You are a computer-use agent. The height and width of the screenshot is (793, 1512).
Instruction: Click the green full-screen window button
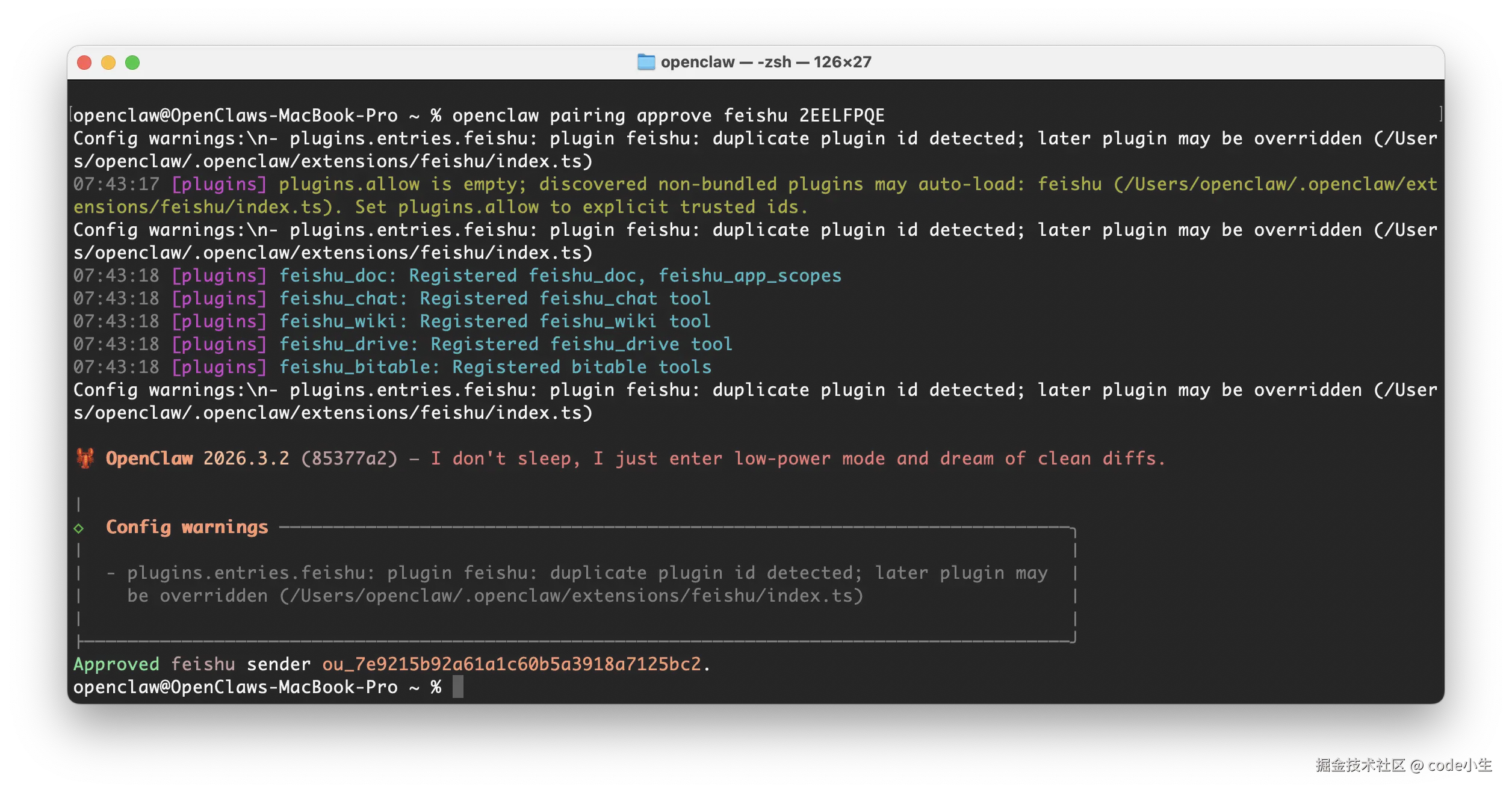pos(132,63)
